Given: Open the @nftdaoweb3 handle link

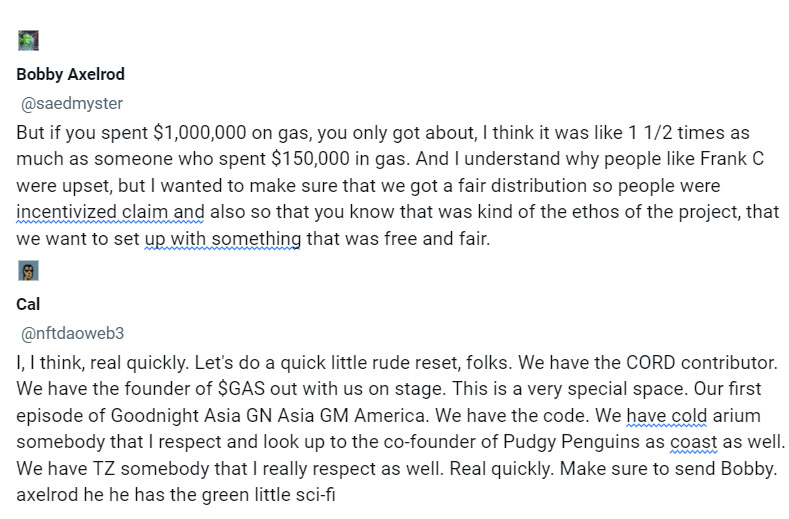Looking at the screenshot, I should pyautogui.click(x=72, y=333).
